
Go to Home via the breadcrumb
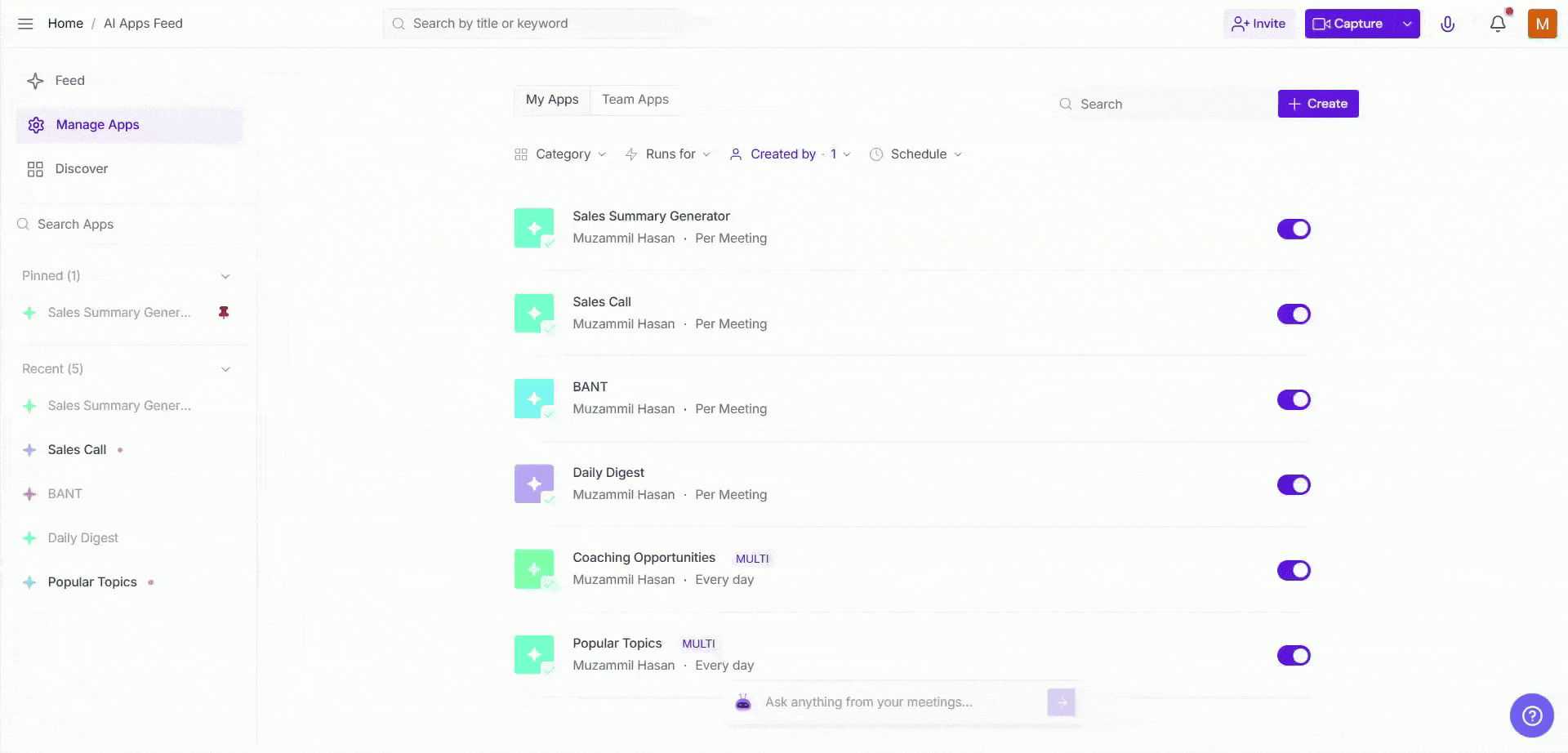pyautogui.click(x=65, y=23)
